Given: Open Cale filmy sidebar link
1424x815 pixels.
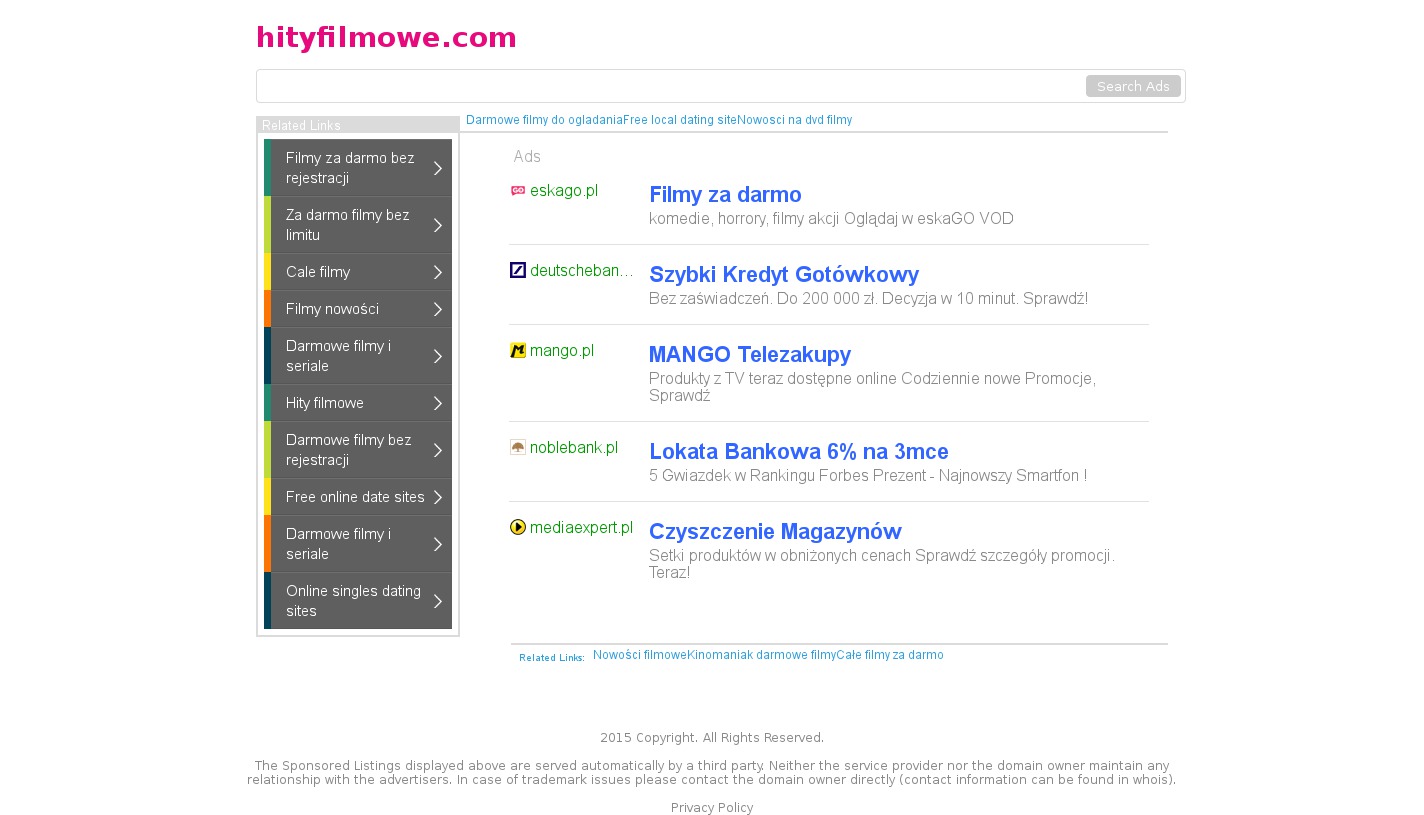Looking at the screenshot, I should pyautogui.click(x=358, y=272).
